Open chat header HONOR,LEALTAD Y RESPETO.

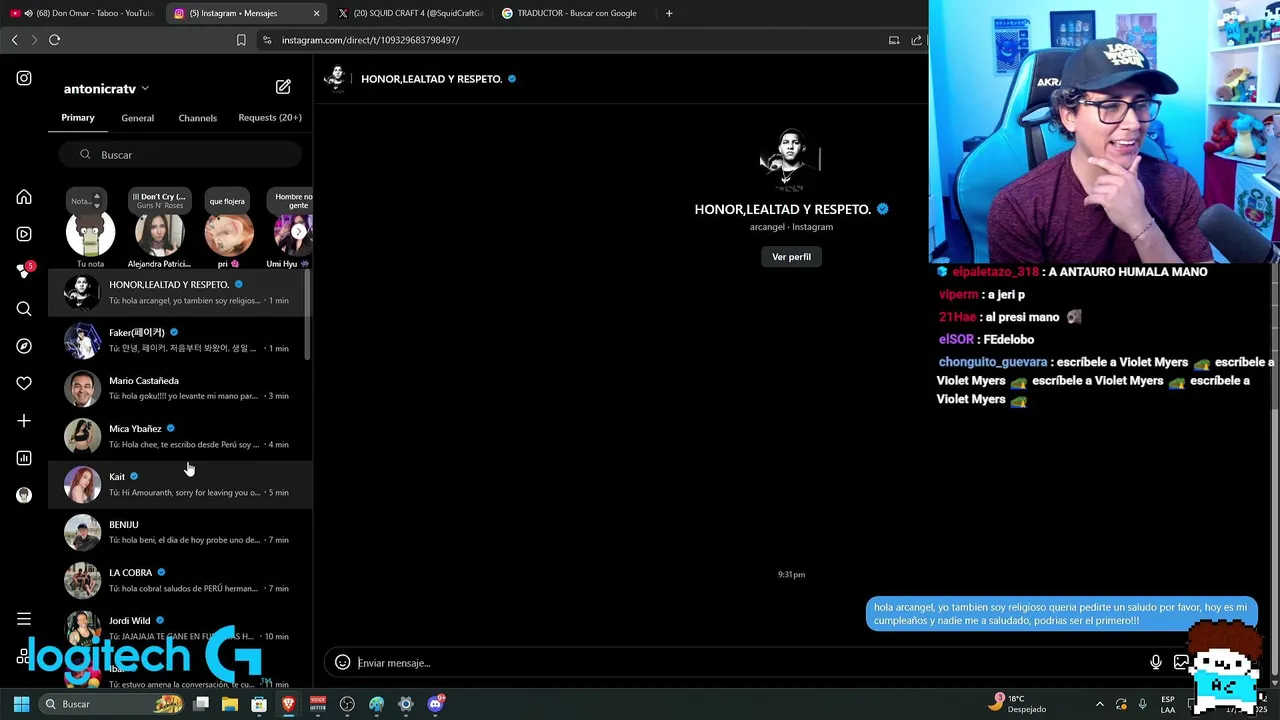[431, 79]
